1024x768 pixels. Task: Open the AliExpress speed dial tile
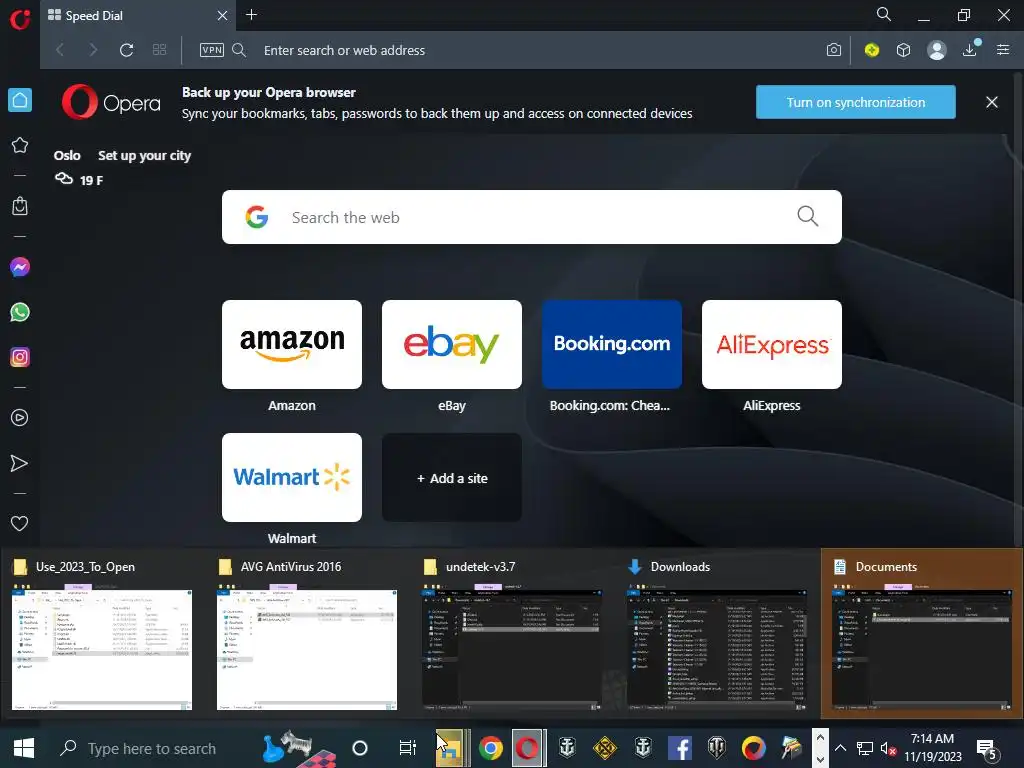pyautogui.click(x=772, y=344)
